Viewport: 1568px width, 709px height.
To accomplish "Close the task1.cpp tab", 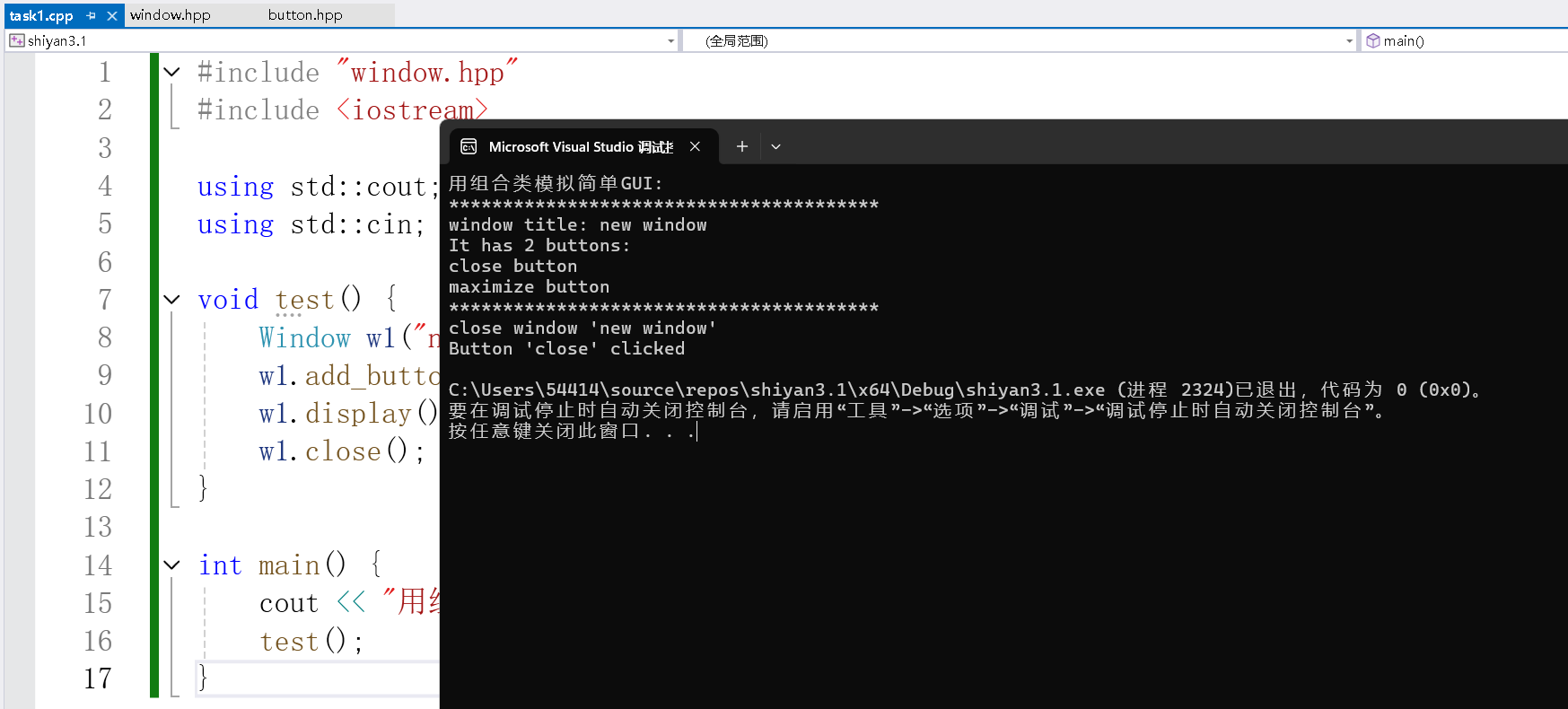I will (112, 16).
